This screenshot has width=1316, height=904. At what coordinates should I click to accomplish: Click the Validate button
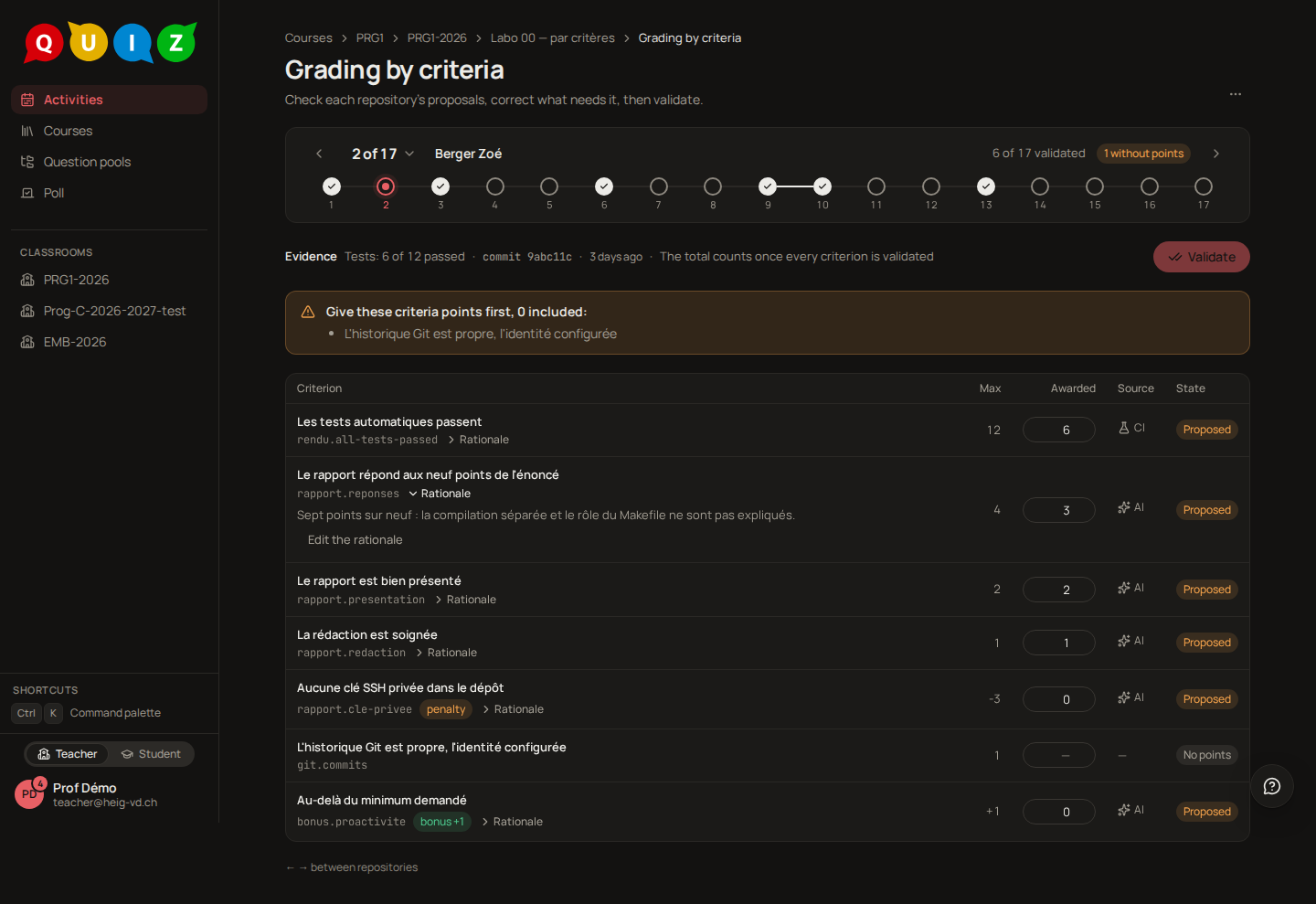click(x=1201, y=257)
